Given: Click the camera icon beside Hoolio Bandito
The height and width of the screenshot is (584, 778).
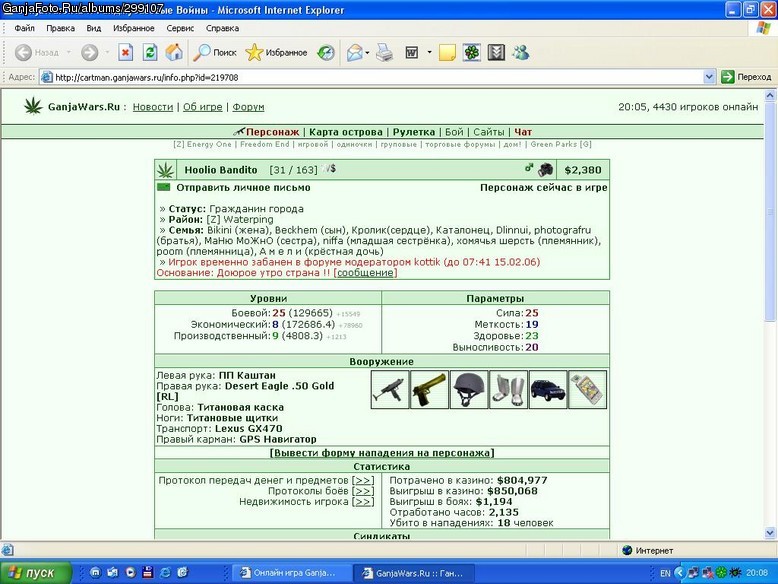Looking at the screenshot, I should tap(545, 169).
